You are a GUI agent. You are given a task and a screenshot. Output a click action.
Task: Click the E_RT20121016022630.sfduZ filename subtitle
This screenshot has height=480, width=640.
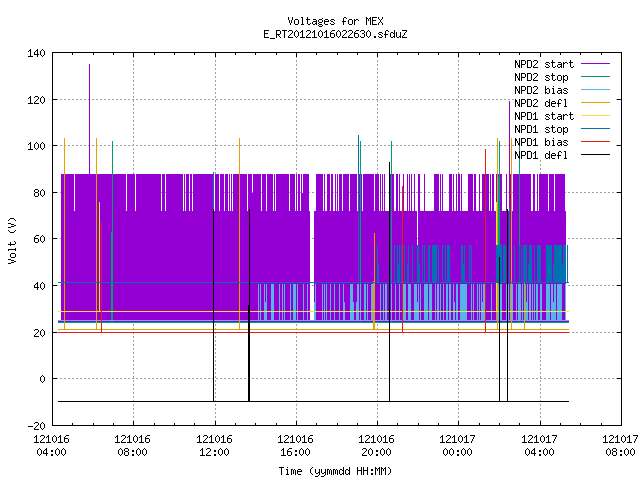point(335,34)
